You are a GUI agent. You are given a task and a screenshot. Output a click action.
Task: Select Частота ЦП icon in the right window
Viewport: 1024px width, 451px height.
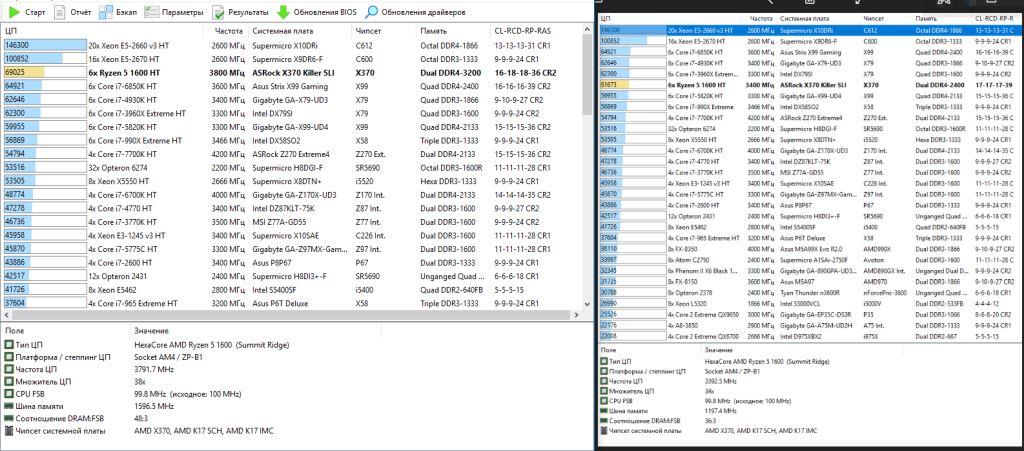tap(604, 381)
